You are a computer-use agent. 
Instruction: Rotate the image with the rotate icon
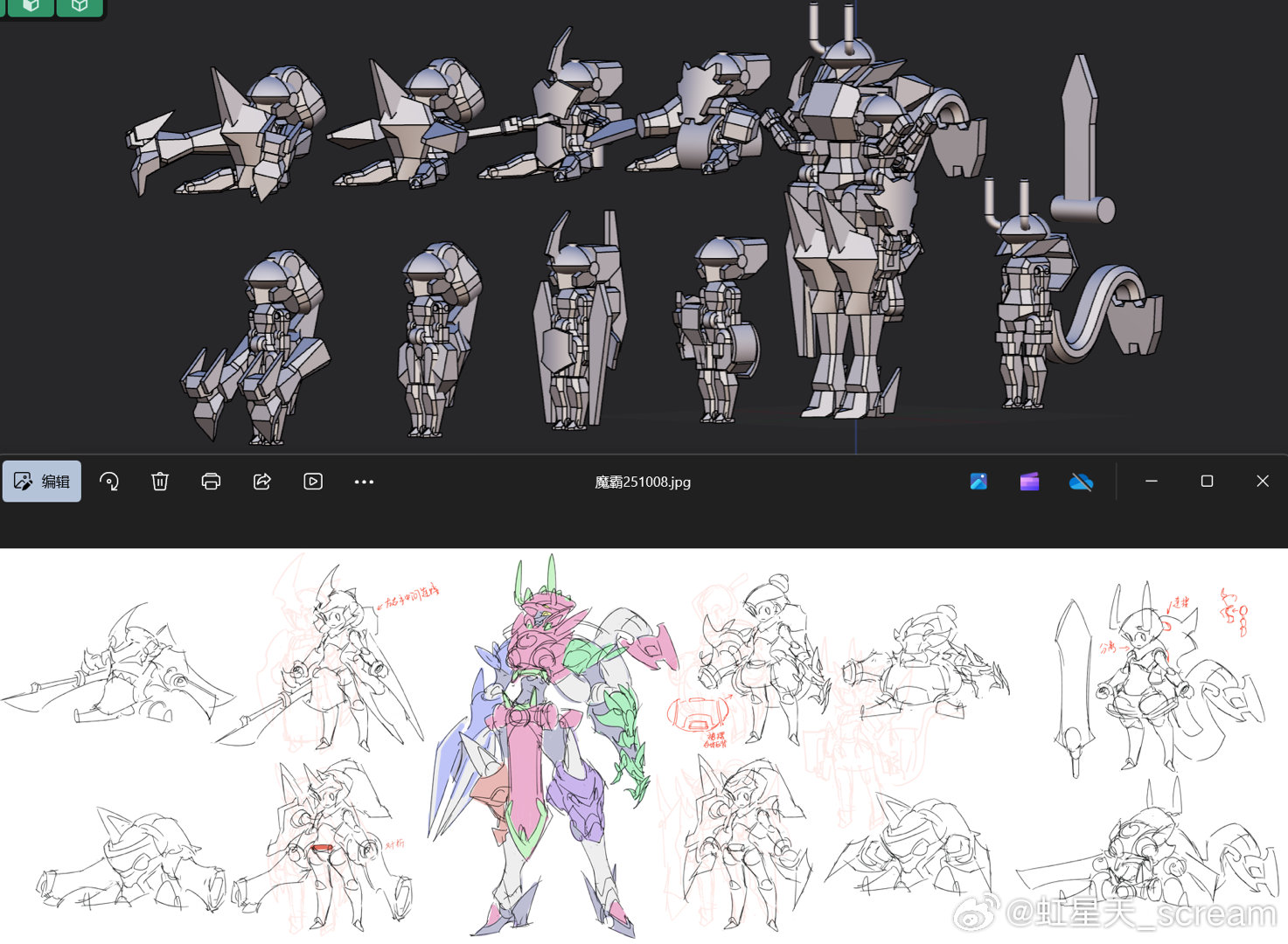click(109, 482)
